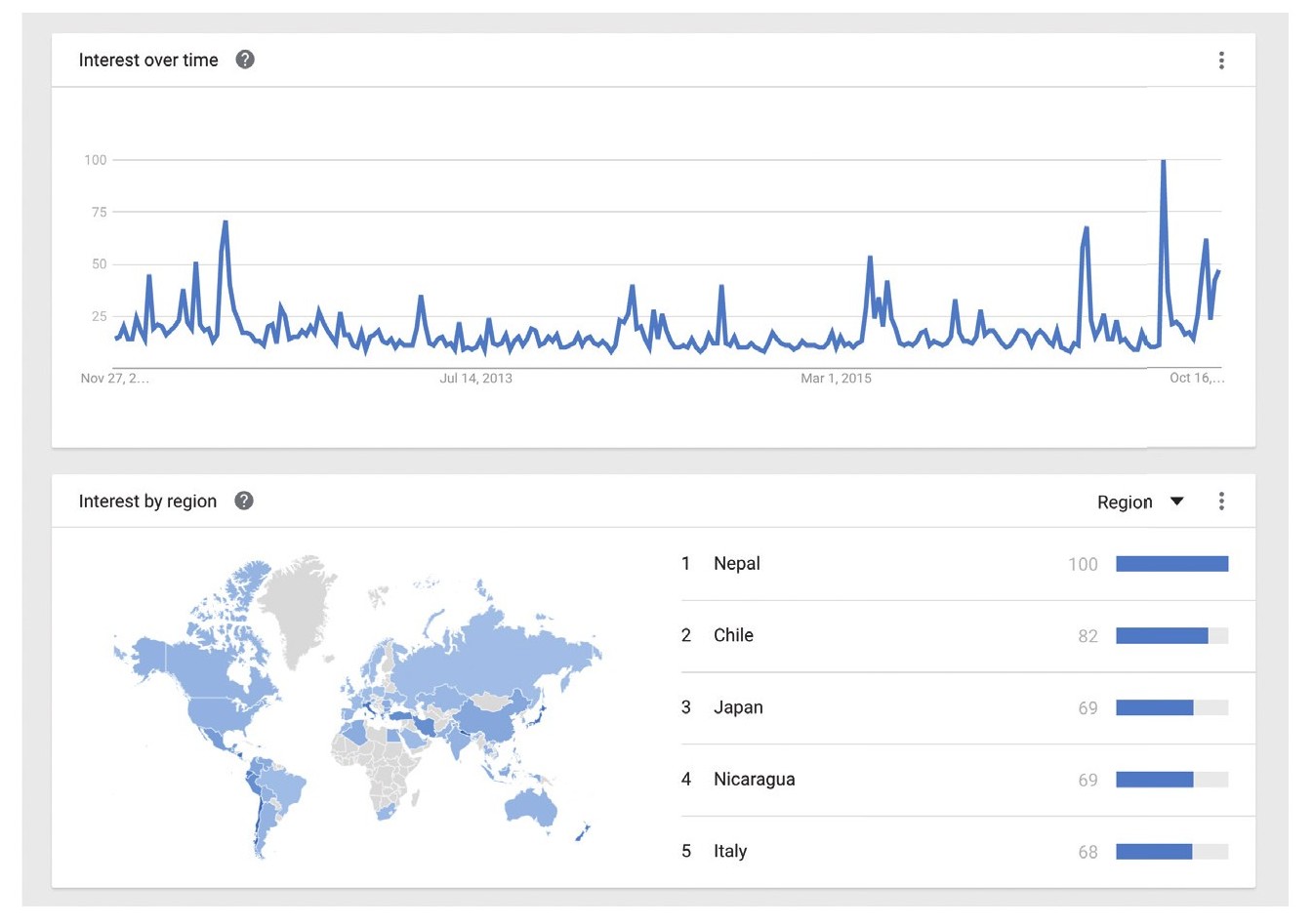
Task: Click Italy's interest bar showing 68
Action: (x=1154, y=852)
